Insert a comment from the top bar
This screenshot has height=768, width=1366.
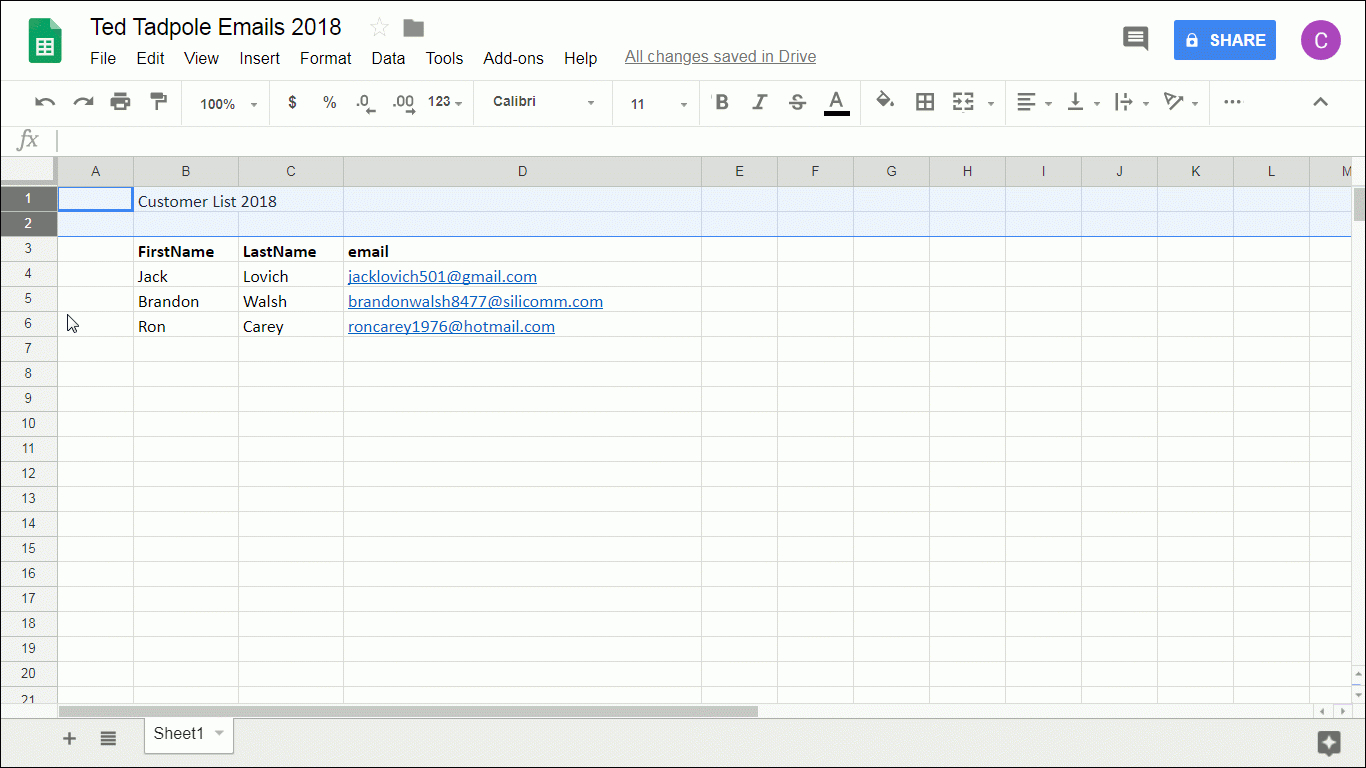pyautogui.click(x=1135, y=38)
